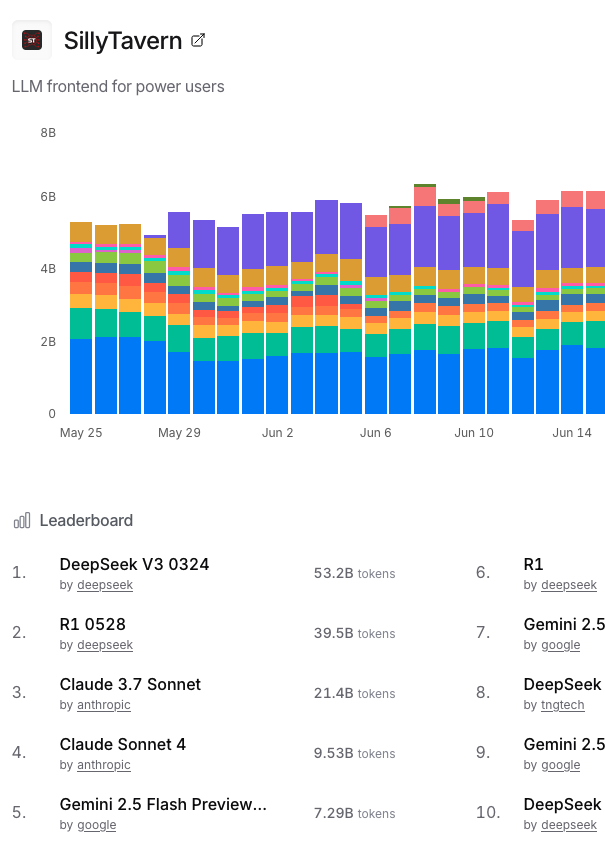The width and height of the screenshot is (605, 850).
Task: Click anthropic author under Claude Sonnet 4
Action: pos(104,765)
